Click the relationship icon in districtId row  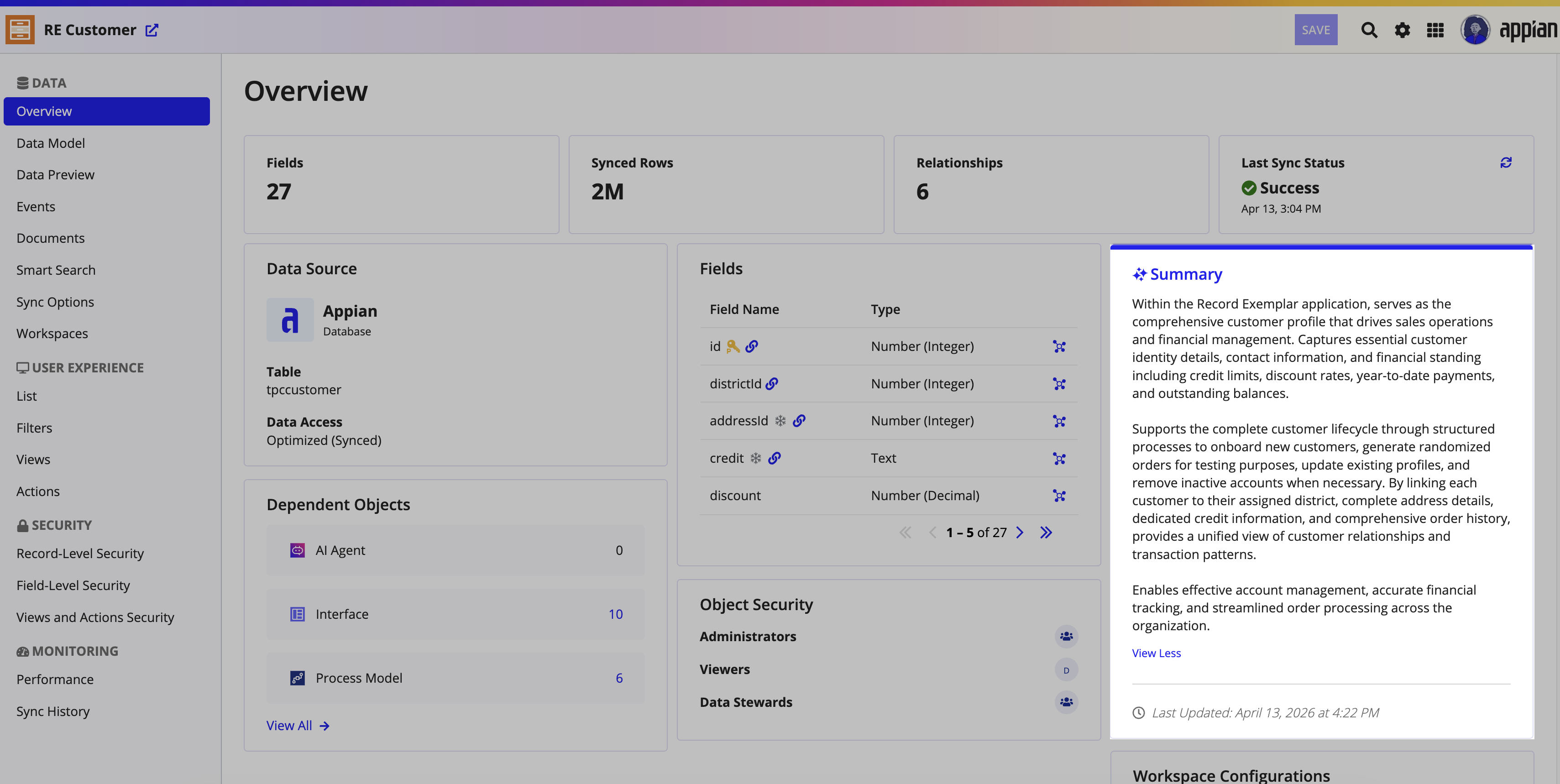tap(1058, 384)
